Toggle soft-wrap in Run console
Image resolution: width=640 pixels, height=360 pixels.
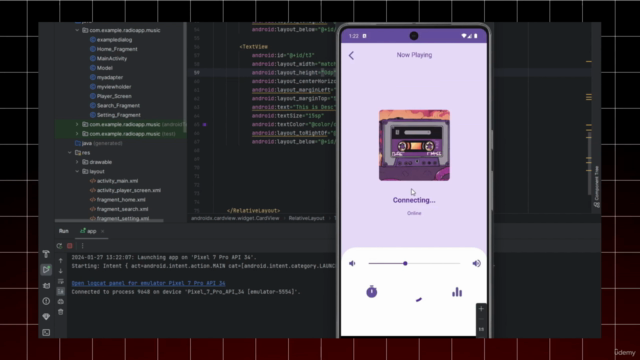(x=61, y=281)
